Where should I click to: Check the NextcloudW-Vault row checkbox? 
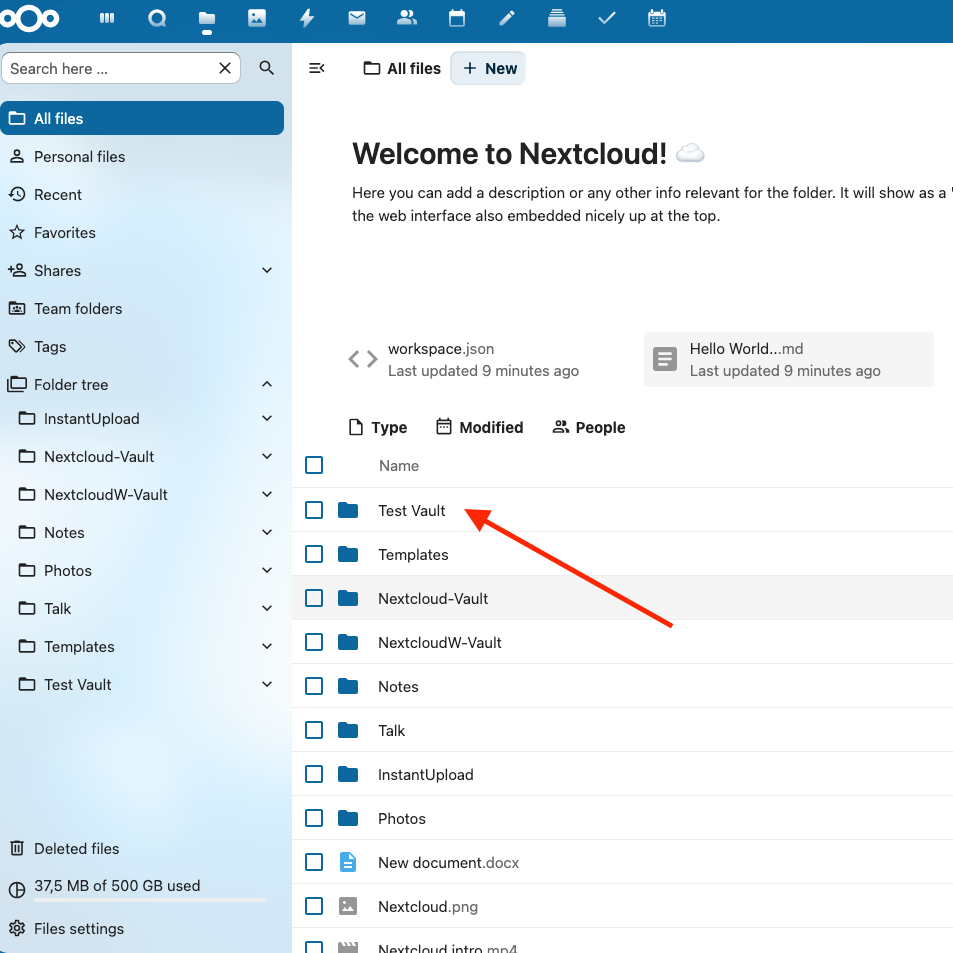pos(314,642)
